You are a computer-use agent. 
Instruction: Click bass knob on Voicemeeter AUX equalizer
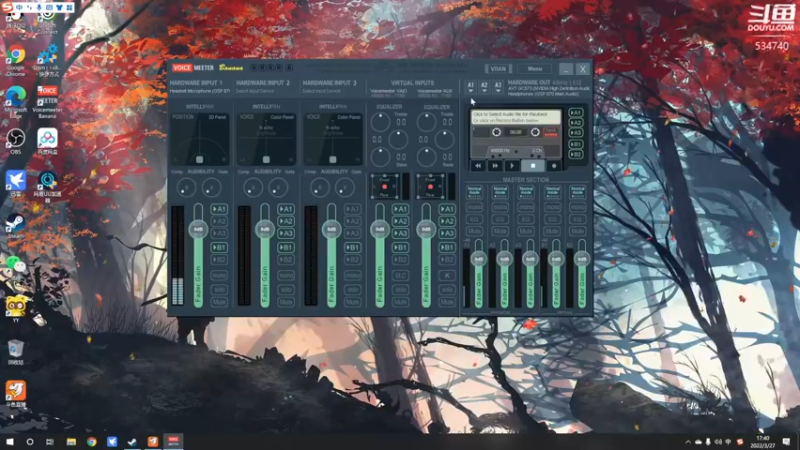(427, 157)
